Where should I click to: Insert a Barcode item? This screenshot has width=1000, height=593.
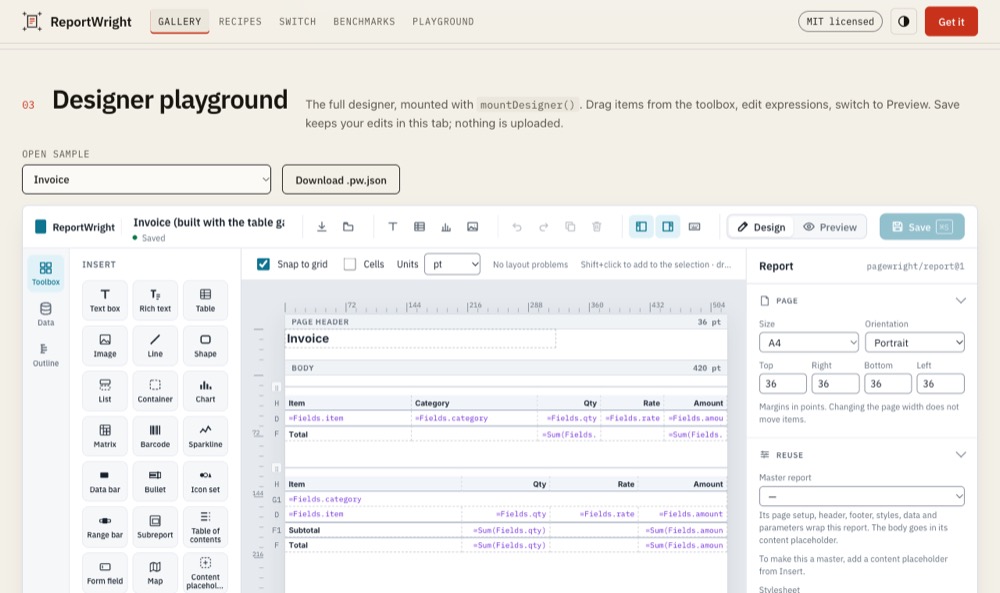point(155,436)
